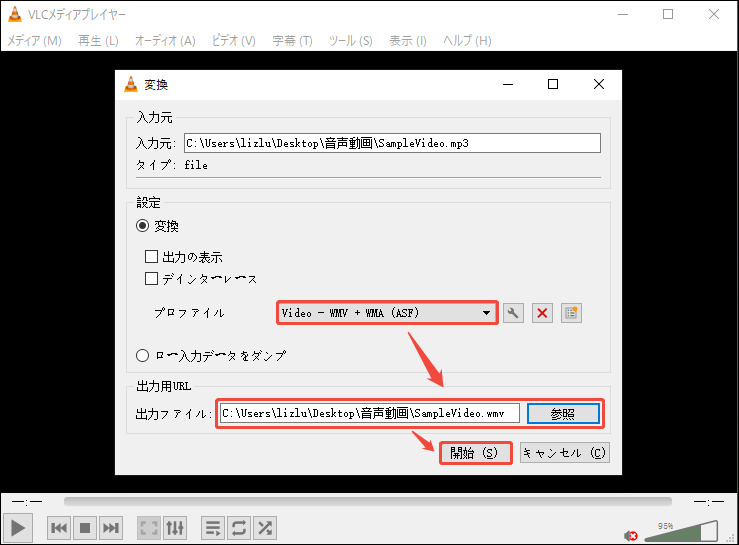
Task: Click the previous track button
Action: [x=59, y=528]
